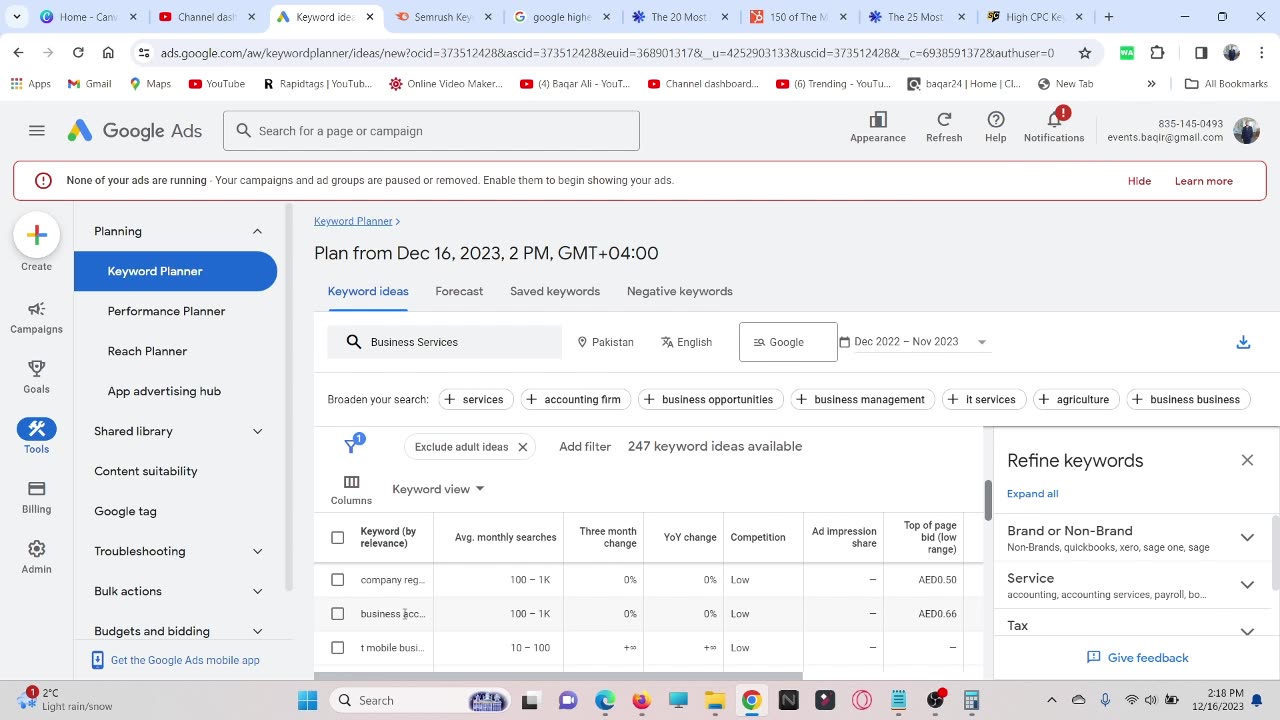This screenshot has height=720, width=1280.
Task: Open Campaigns in the sidebar
Action: [37, 319]
